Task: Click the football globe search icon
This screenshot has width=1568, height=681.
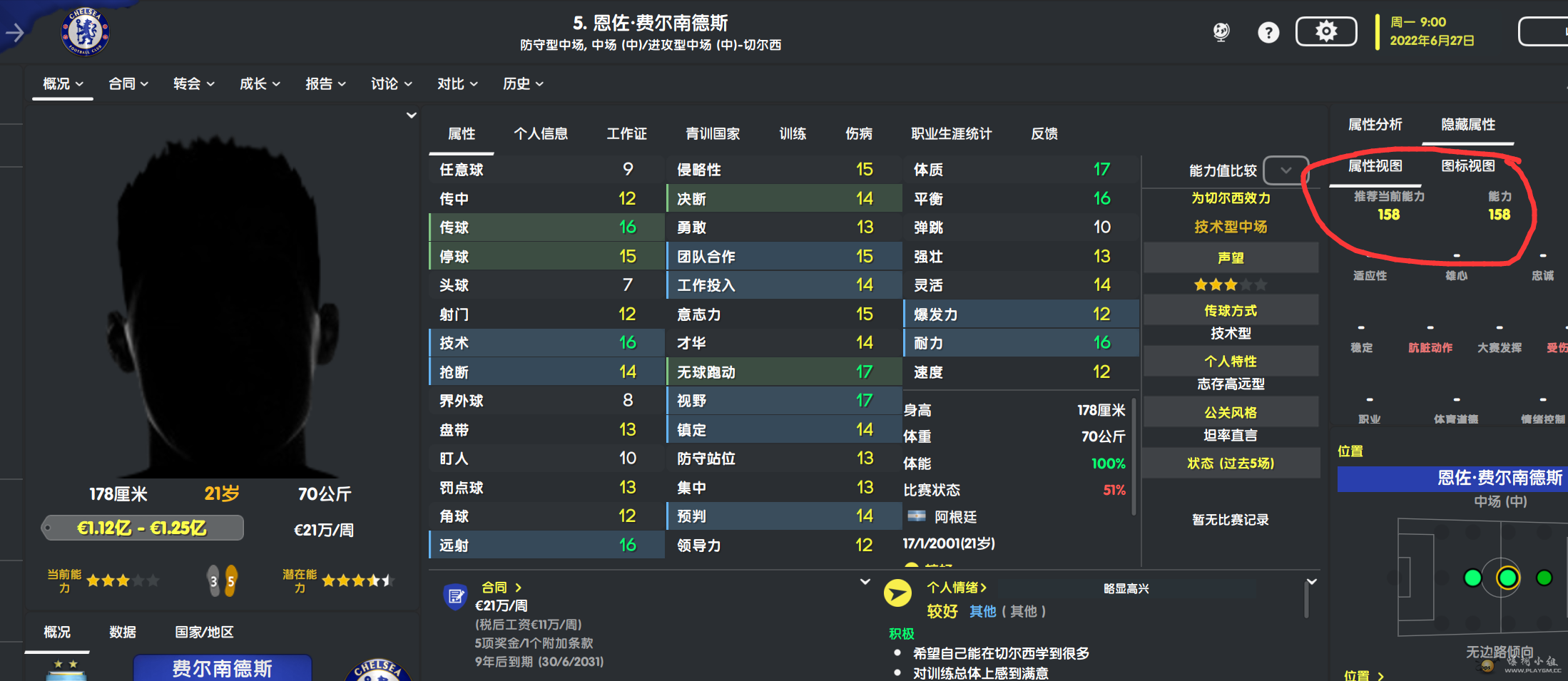Action: tap(1221, 32)
